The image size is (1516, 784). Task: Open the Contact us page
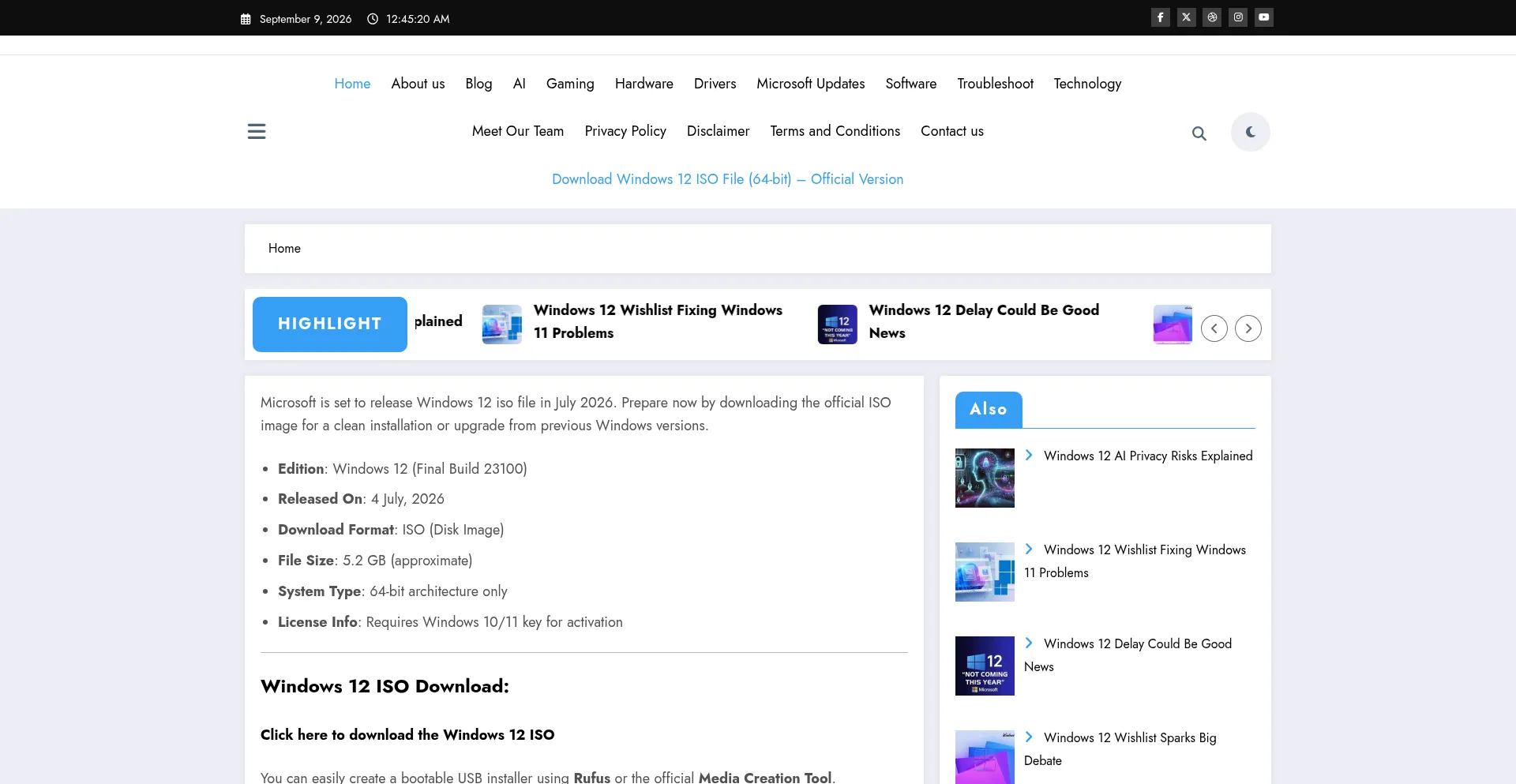[951, 131]
